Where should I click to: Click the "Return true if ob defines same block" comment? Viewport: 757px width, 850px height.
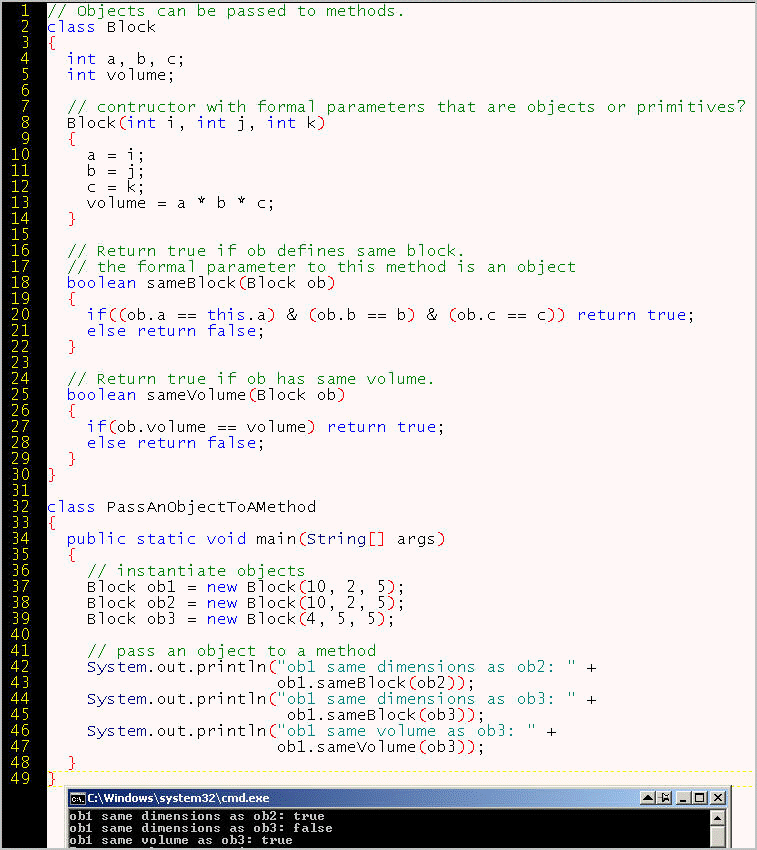click(x=266, y=250)
